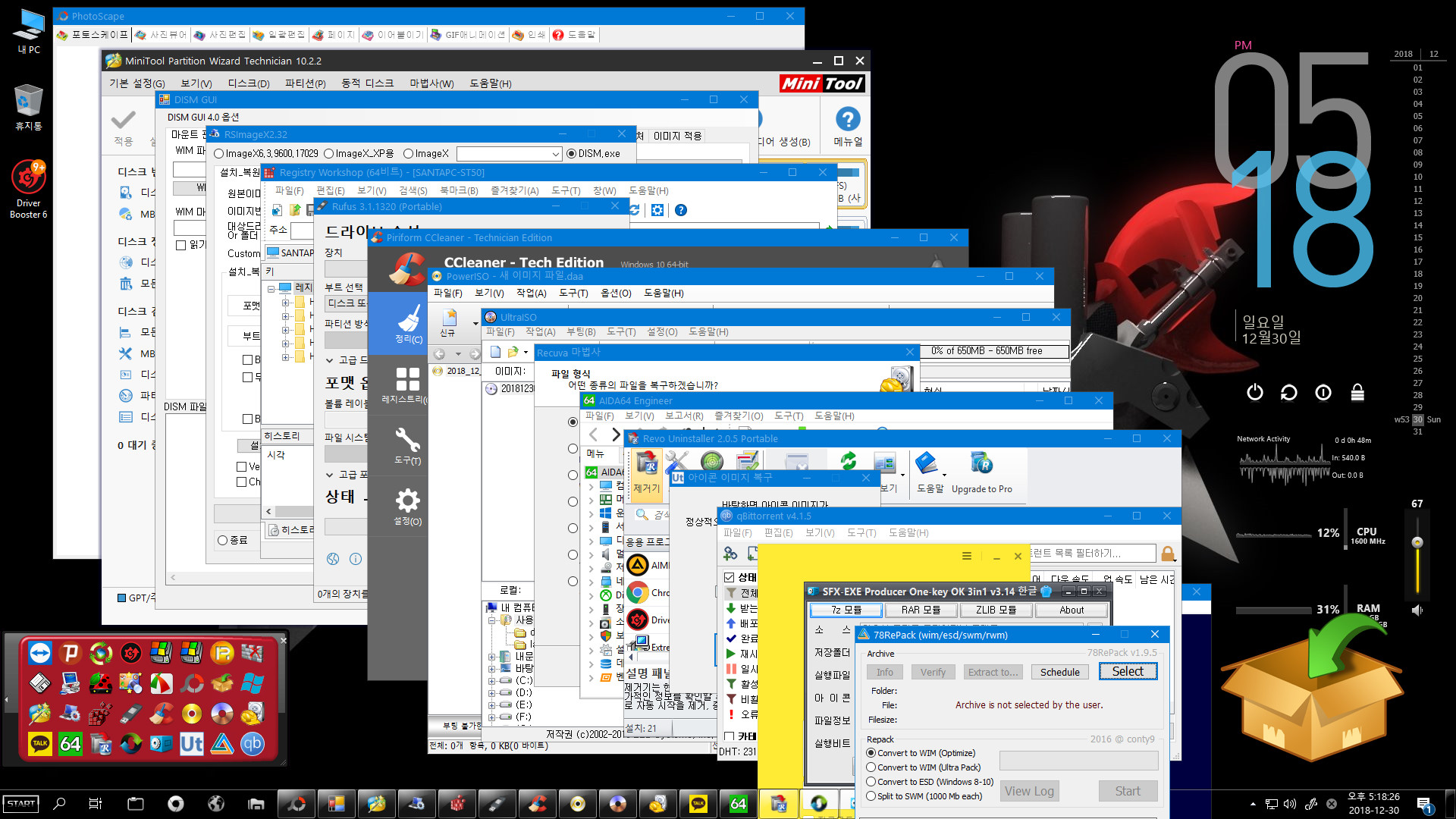
Task: Open the firewall brick-wall icon in launcher panel
Action: [252, 653]
